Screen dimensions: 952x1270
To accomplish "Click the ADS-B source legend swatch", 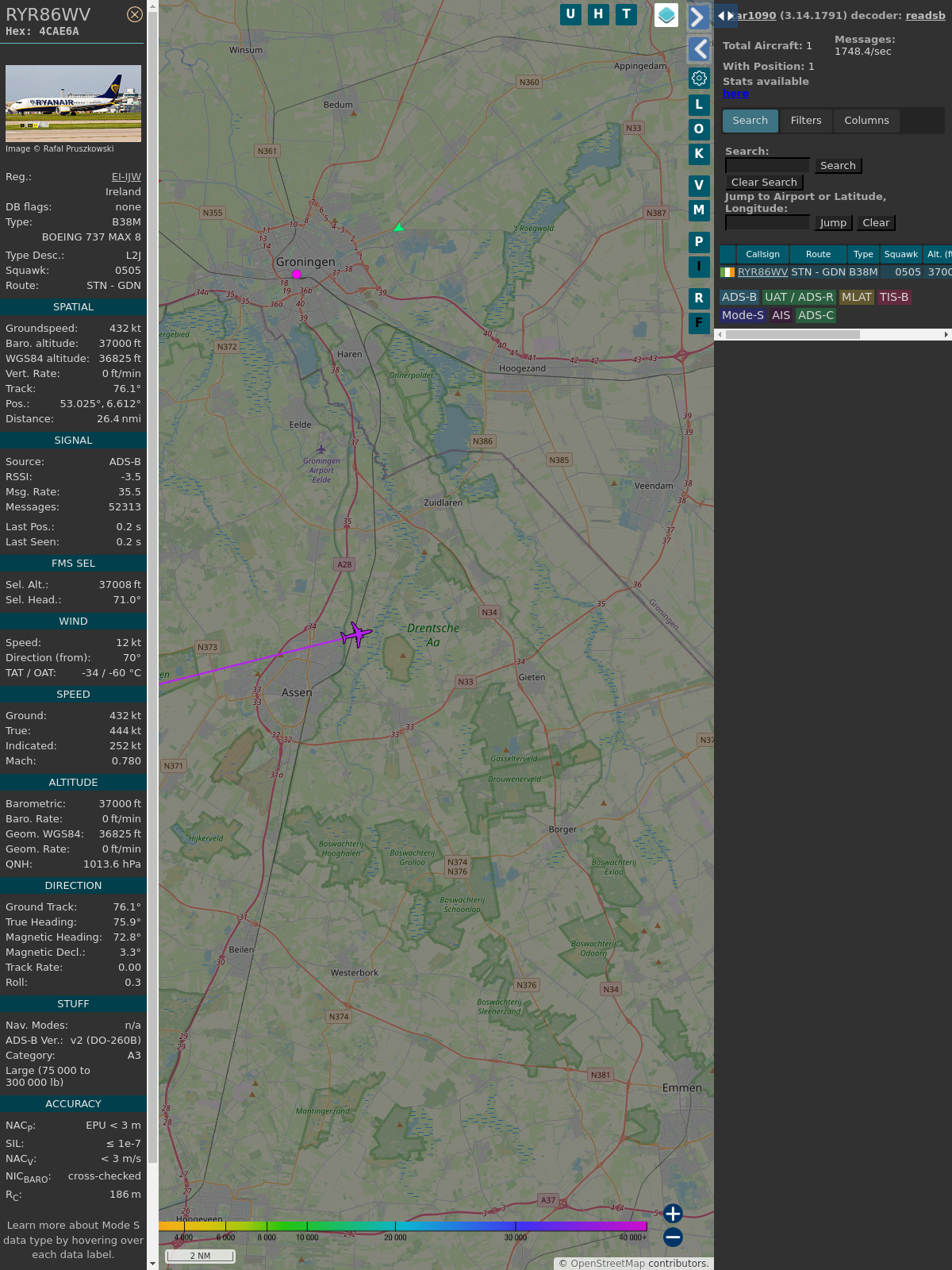I will click(739, 297).
